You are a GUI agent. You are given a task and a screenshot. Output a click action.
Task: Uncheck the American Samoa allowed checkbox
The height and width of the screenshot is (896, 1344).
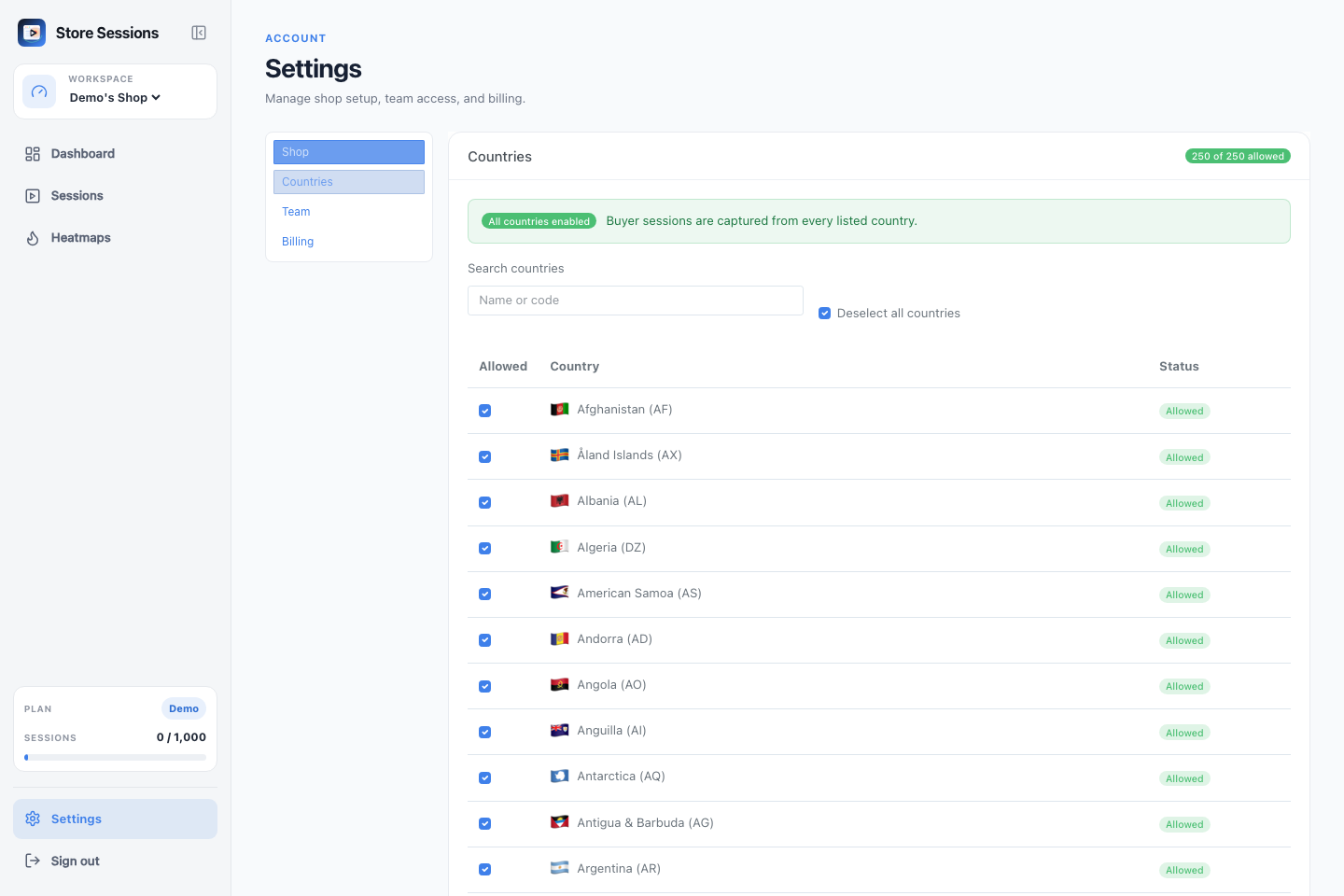(485, 594)
